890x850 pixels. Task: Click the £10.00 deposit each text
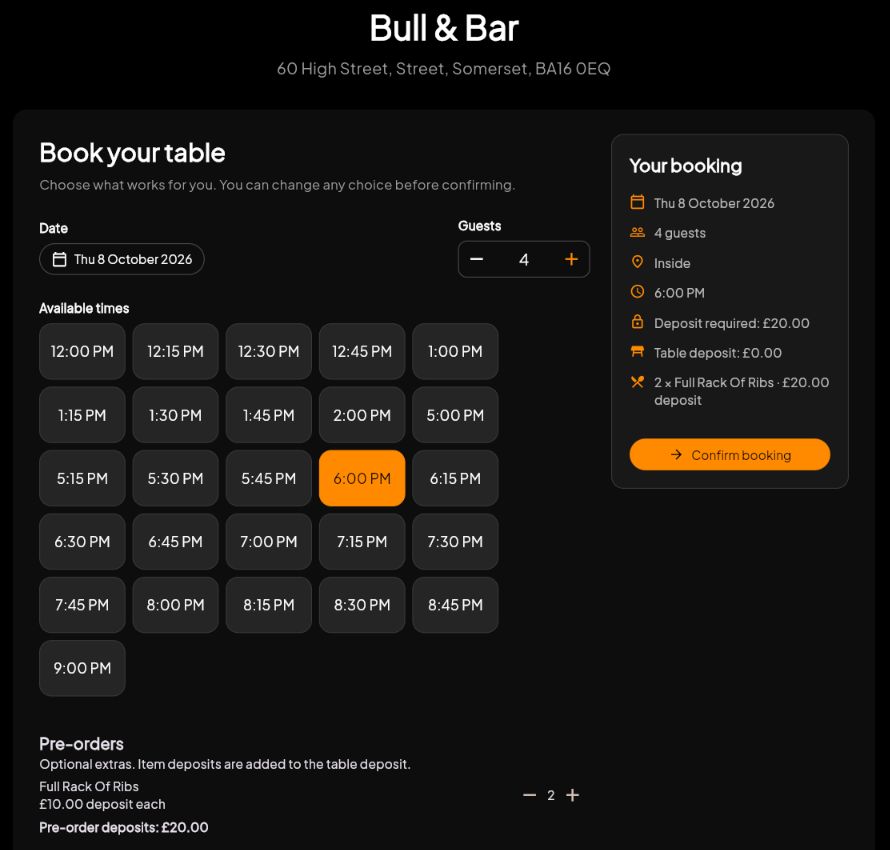tap(102, 804)
